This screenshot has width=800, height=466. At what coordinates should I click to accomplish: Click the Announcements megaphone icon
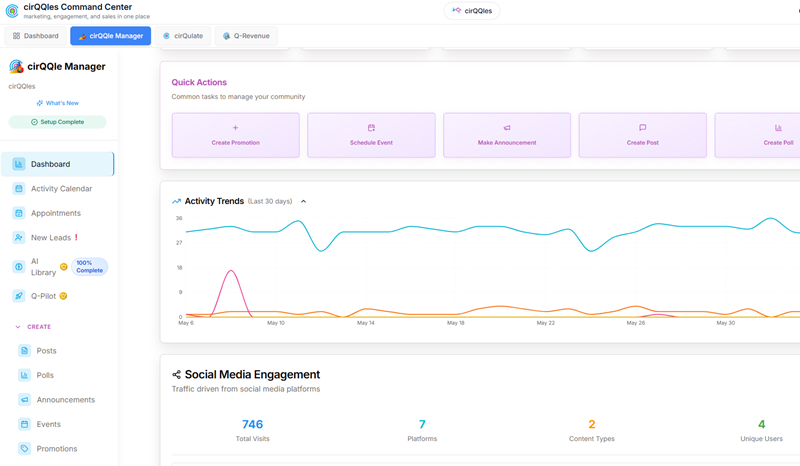[x=24, y=400]
